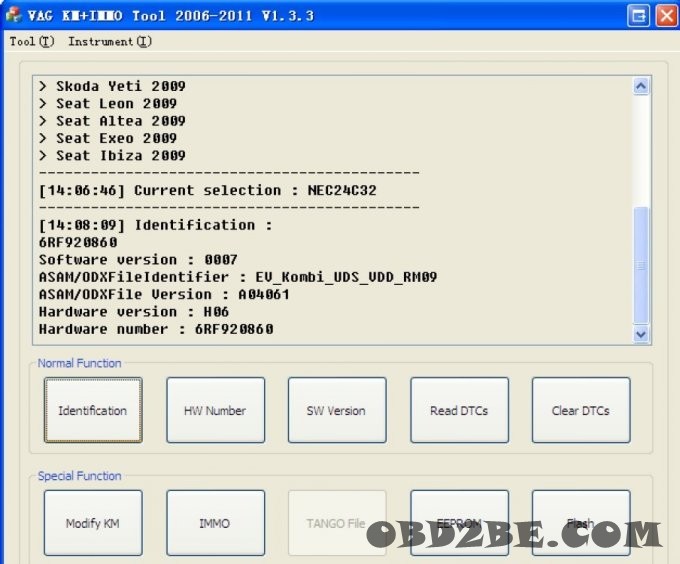Click the restore window button
Image resolution: width=680 pixels, height=564 pixels.
point(638,16)
